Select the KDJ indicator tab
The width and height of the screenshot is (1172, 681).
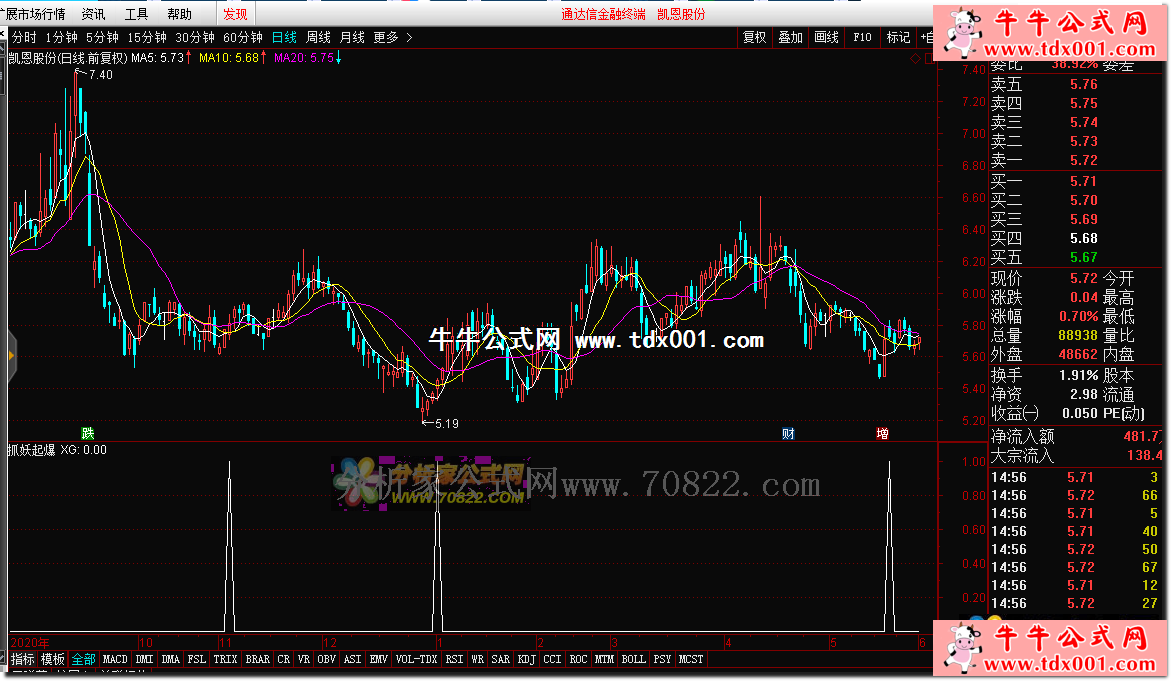pyautogui.click(x=525, y=660)
